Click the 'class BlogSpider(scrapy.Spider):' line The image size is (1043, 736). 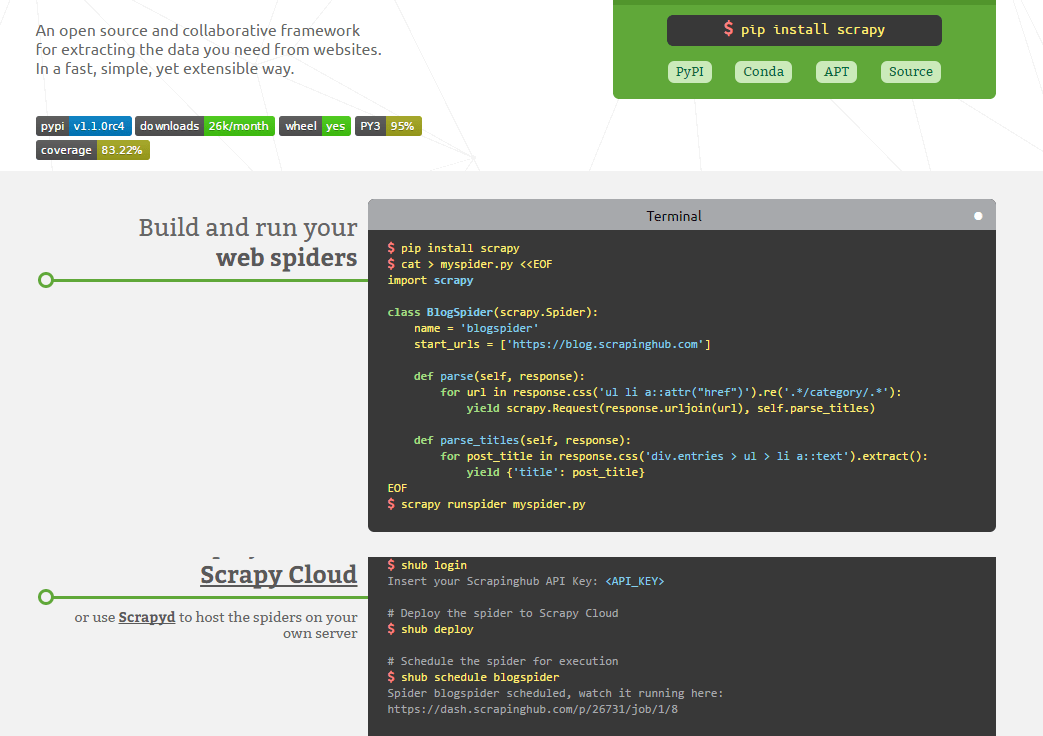tap(493, 312)
